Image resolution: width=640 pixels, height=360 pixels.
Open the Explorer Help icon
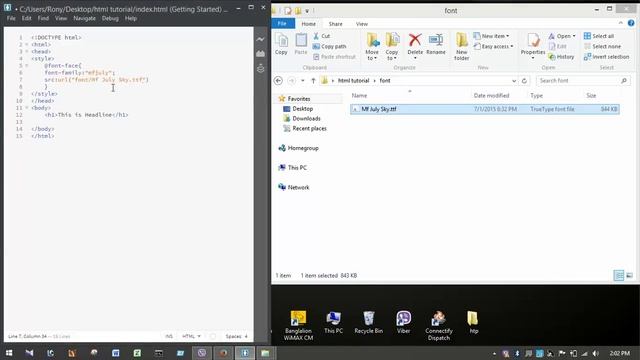[631, 23]
